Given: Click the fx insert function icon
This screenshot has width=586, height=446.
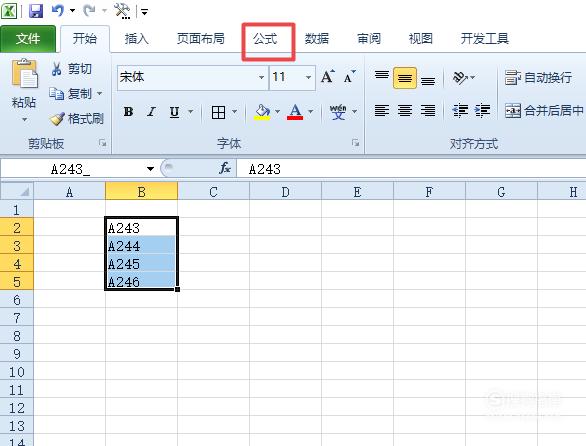Looking at the screenshot, I should [225, 169].
